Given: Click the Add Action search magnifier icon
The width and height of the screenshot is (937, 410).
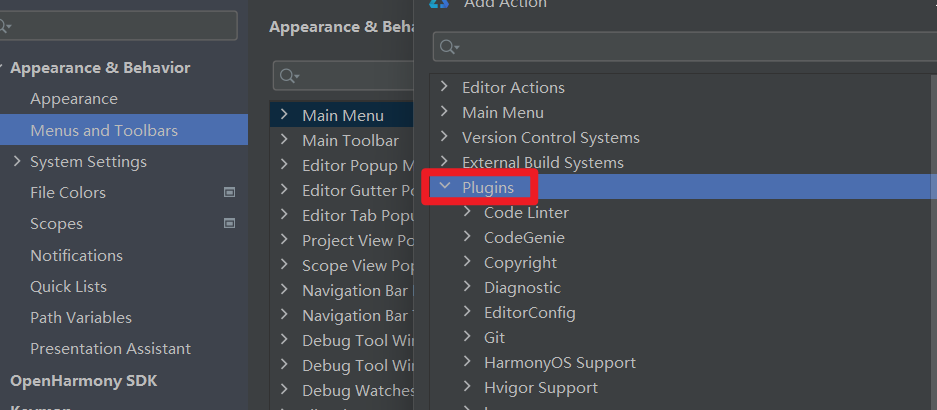Looking at the screenshot, I should click(449, 47).
